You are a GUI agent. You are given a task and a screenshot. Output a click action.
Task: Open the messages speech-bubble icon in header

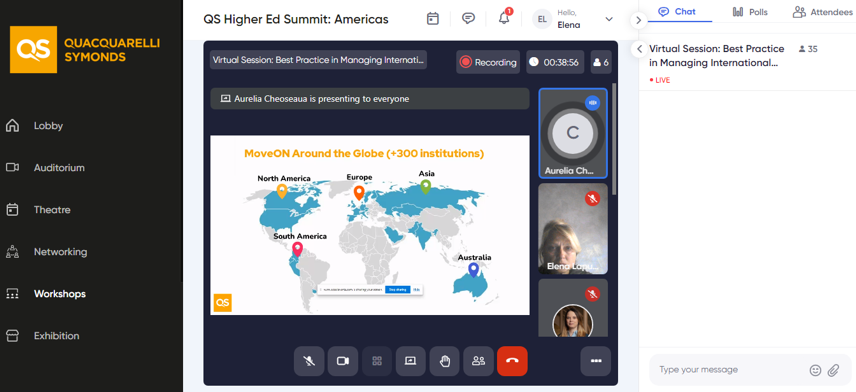pos(468,19)
